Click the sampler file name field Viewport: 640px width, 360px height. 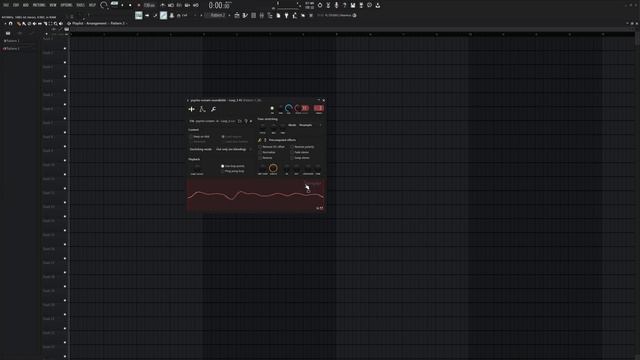click(212, 121)
